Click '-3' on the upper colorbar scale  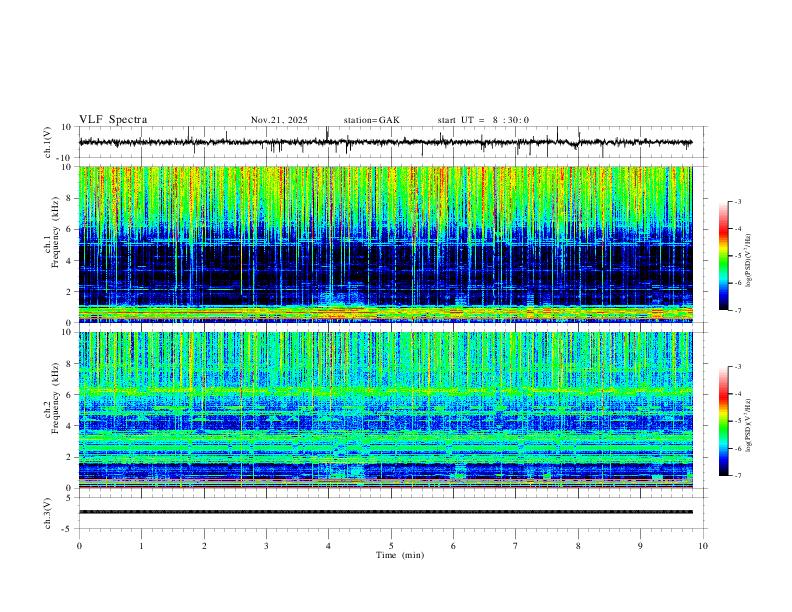pos(737,201)
